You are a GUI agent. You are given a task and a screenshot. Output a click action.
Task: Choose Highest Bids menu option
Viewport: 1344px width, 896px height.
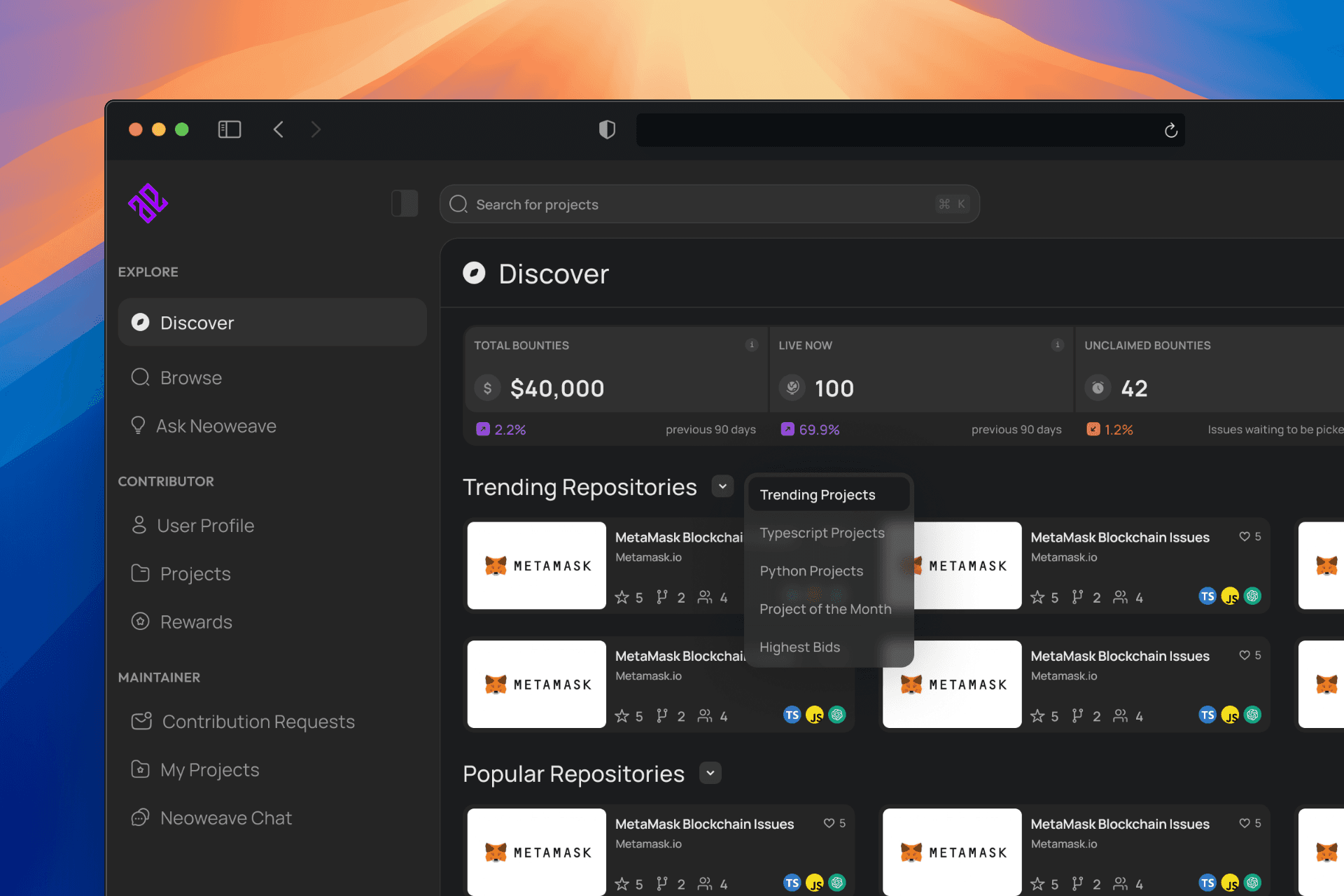[x=799, y=647]
